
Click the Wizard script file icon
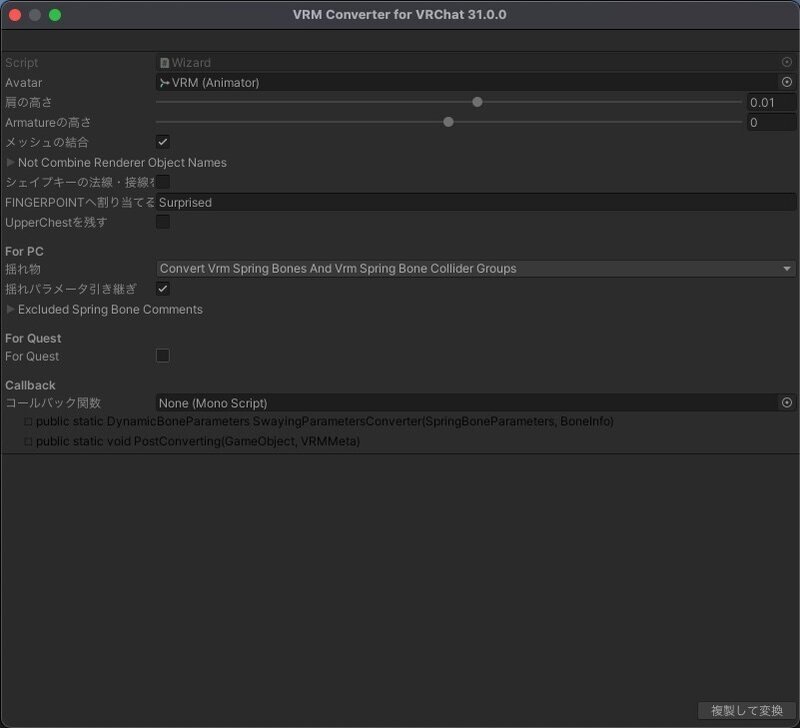click(x=164, y=63)
